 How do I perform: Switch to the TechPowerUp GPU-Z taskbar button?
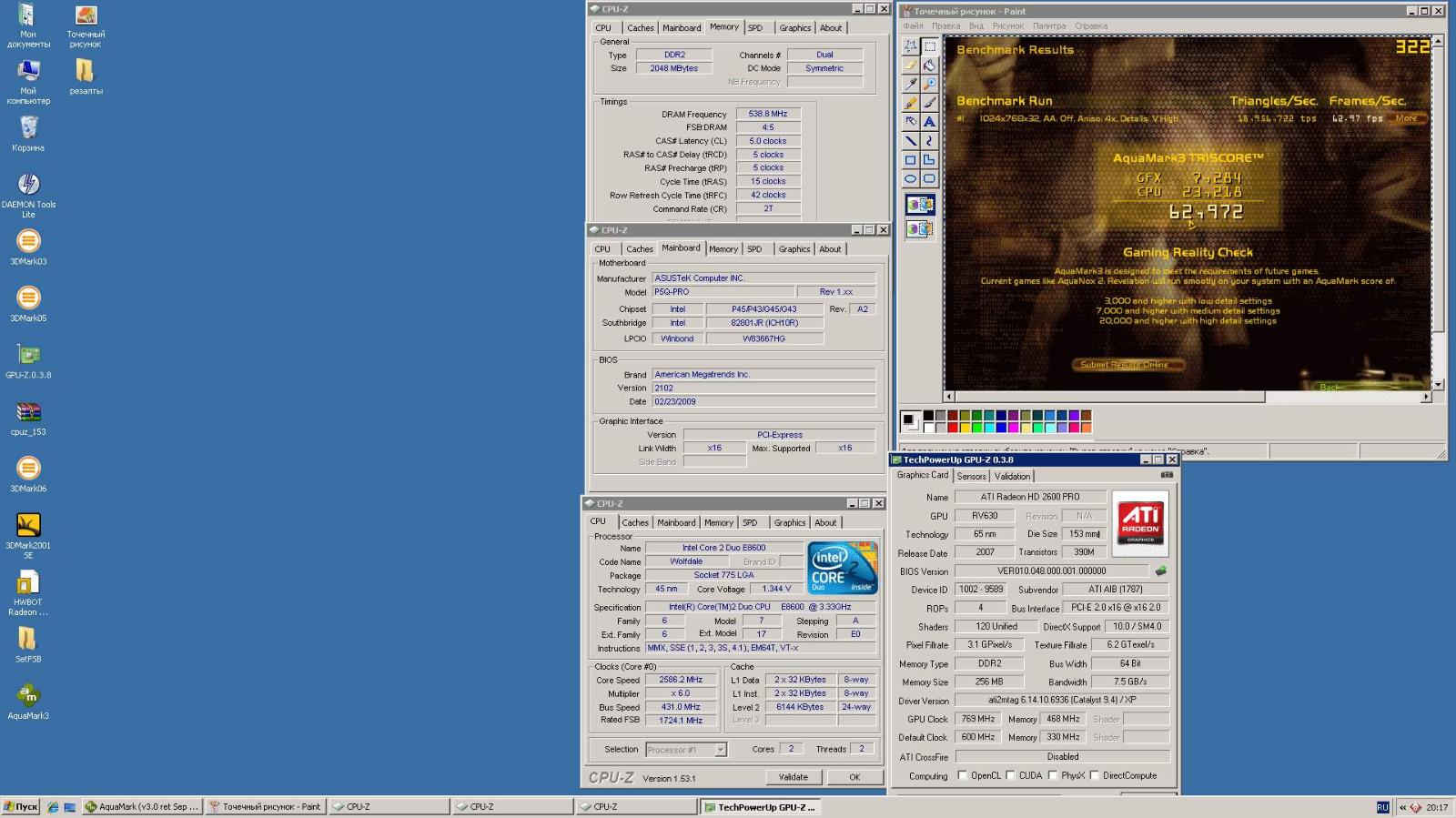pyautogui.click(x=760, y=807)
